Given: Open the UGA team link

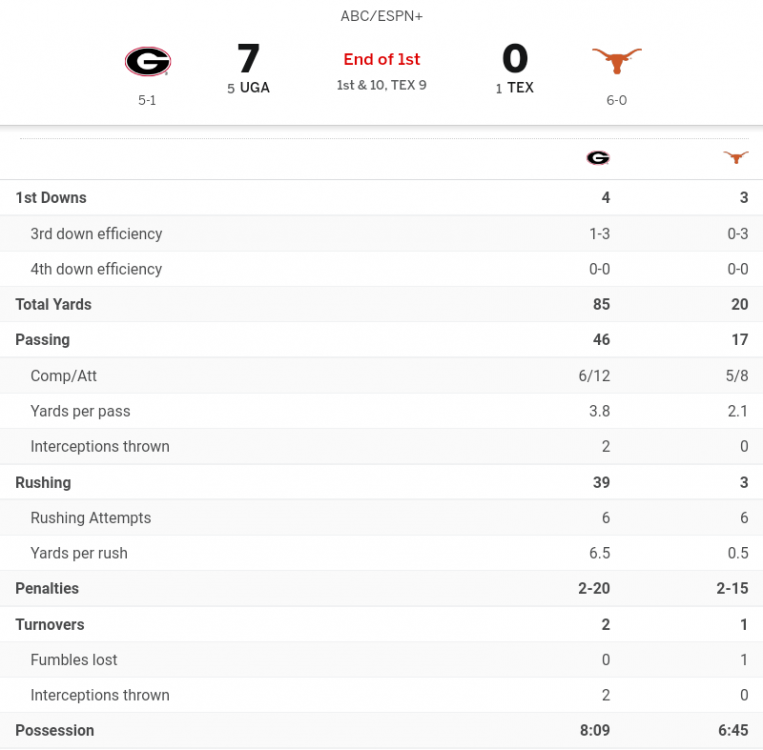Looking at the screenshot, I should [x=254, y=88].
